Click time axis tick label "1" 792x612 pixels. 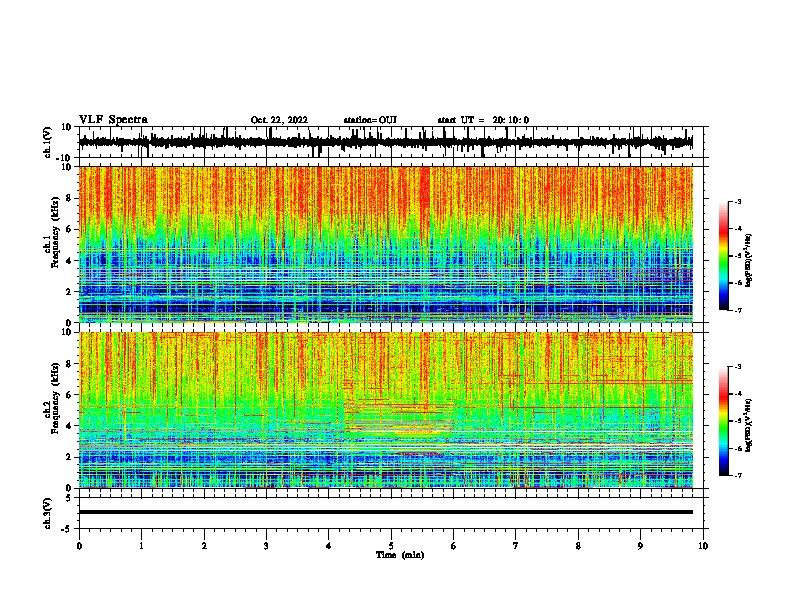tap(141, 546)
